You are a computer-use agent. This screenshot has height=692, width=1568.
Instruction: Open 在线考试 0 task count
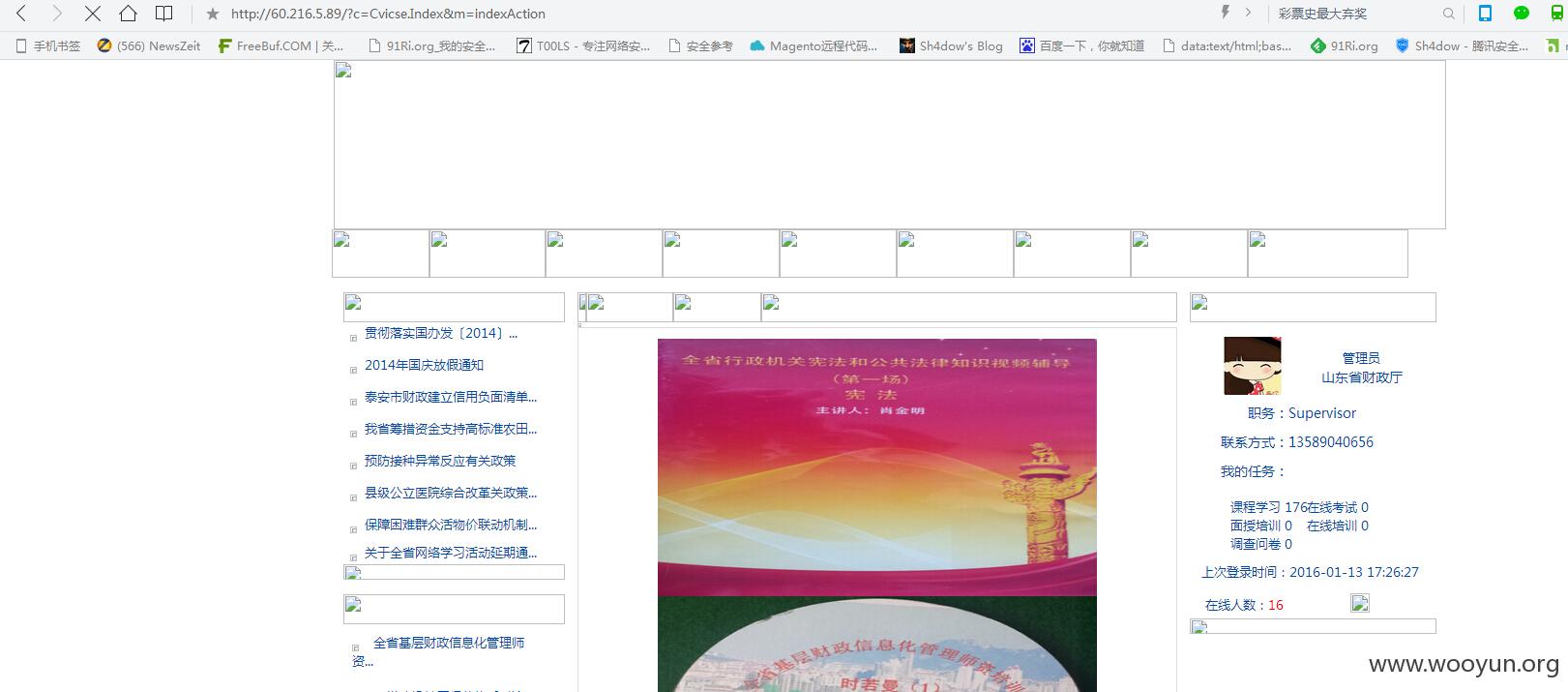(x=1338, y=507)
